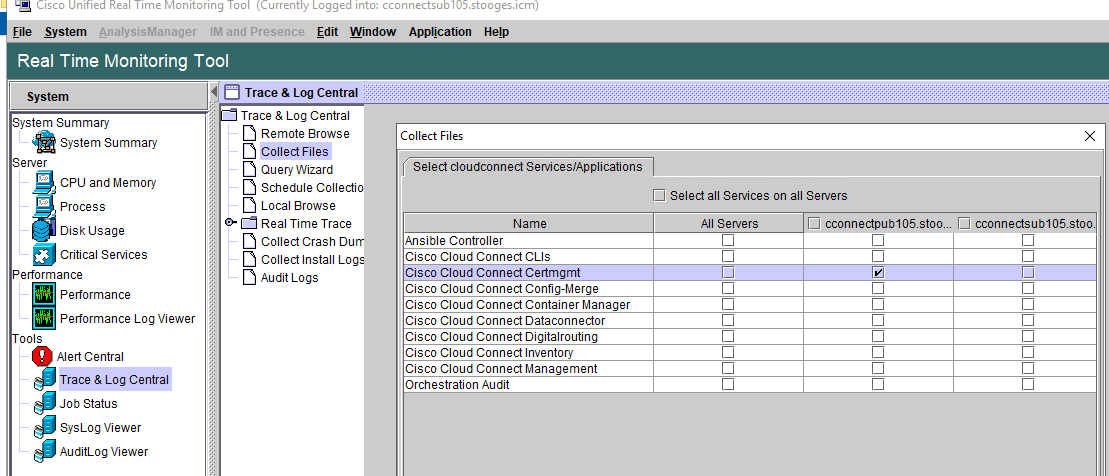Open Performance Log Viewer icon

tap(44, 319)
